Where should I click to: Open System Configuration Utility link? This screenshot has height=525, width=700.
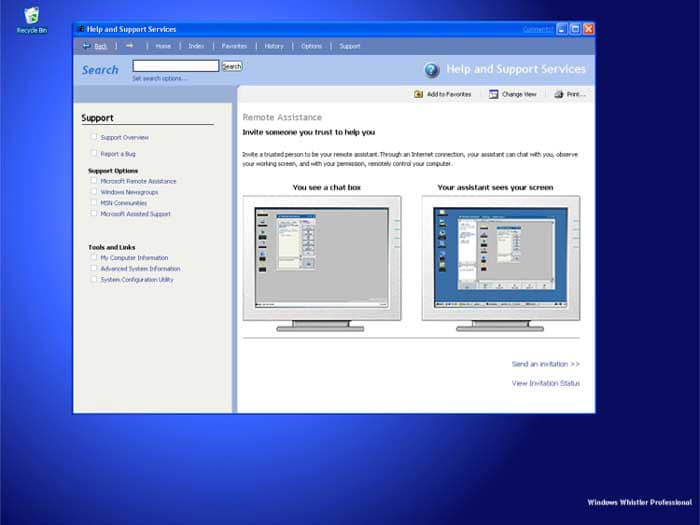point(137,280)
